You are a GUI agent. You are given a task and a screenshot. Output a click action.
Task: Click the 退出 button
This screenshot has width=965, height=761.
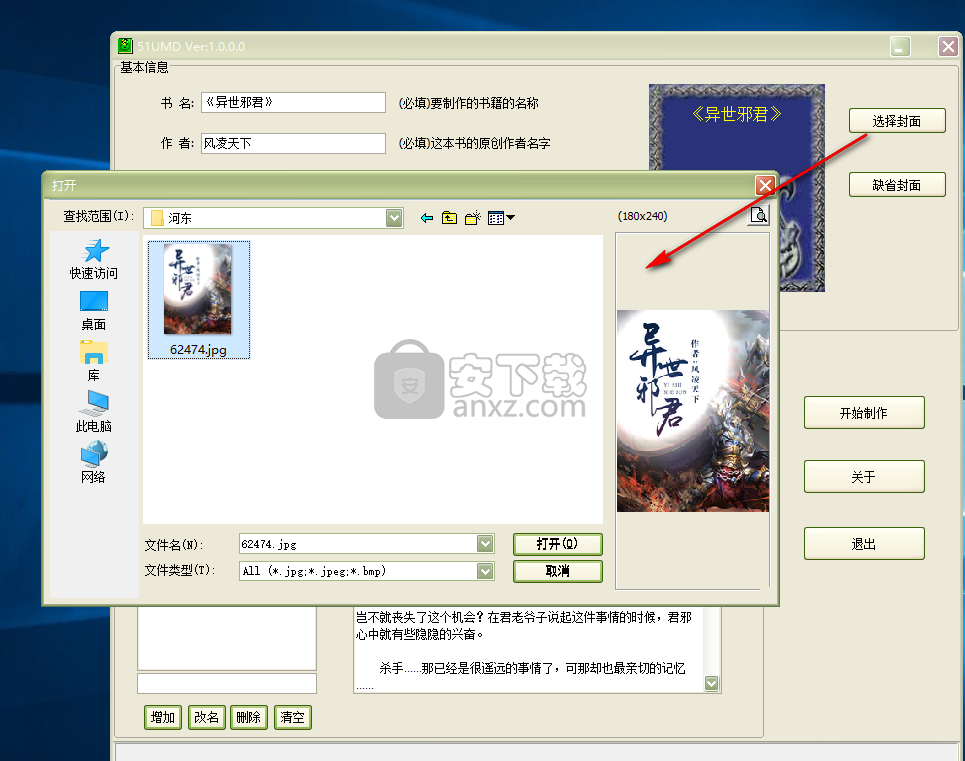tap(863, 544)
